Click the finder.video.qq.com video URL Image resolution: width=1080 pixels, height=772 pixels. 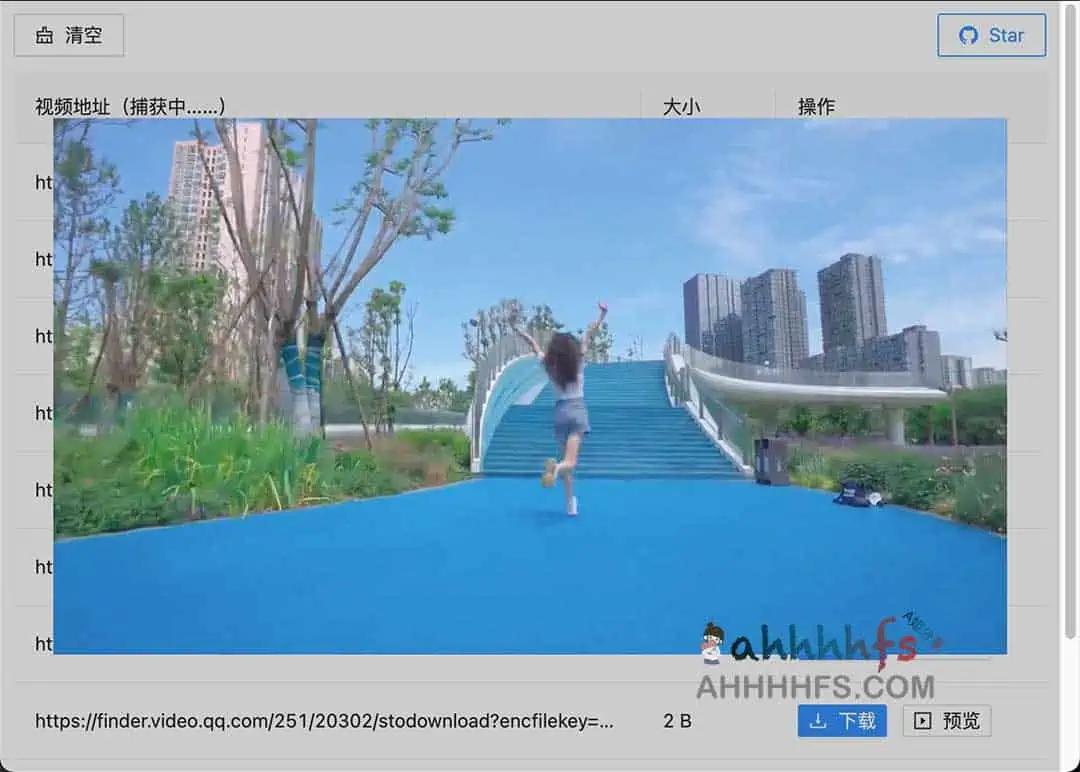point(323,721)
